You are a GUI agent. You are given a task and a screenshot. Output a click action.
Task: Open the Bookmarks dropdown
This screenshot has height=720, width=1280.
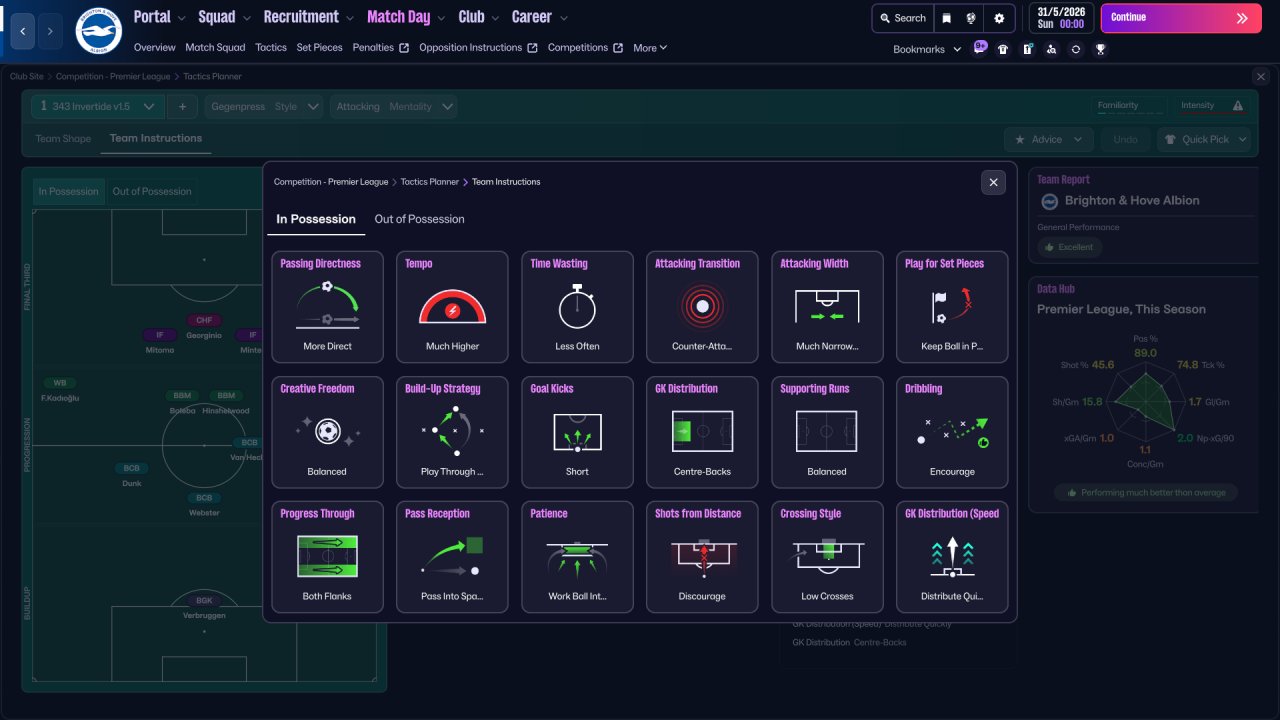pos(927,49)
